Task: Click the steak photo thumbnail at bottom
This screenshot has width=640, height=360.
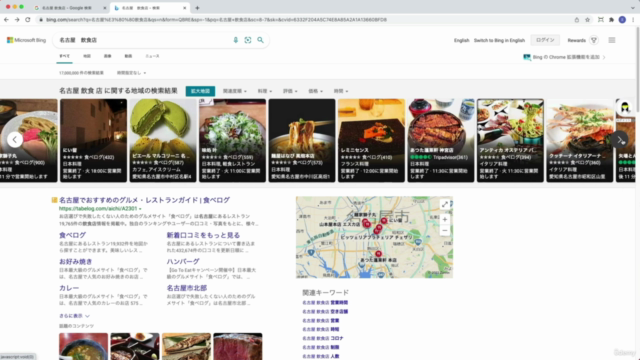Action: coord(238,346)
